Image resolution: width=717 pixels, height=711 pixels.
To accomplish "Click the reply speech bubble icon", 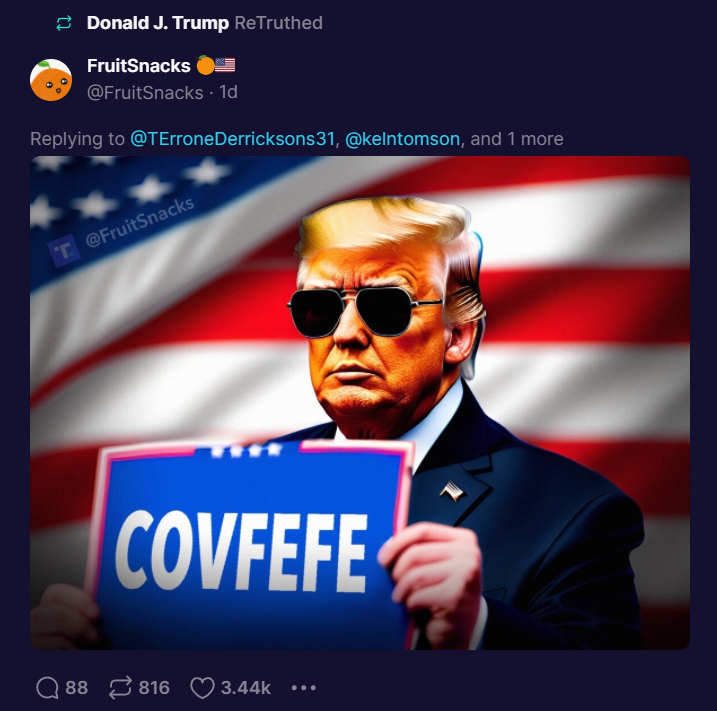I will pyautogui.click(x=48, y=688).
